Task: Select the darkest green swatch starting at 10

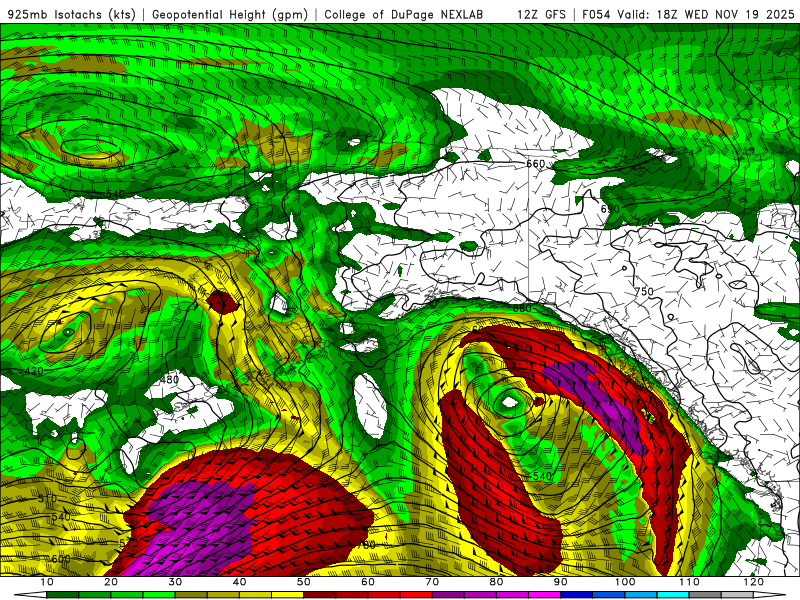Action: [x=62, y=595]
